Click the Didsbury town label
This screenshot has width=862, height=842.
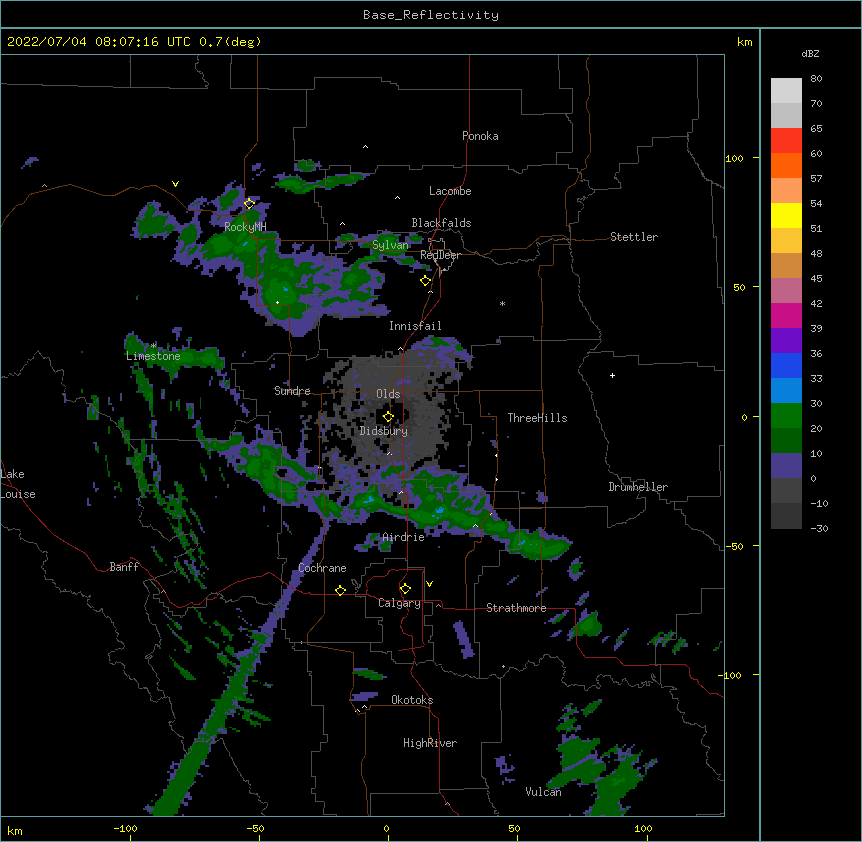[x=384, y=431]
